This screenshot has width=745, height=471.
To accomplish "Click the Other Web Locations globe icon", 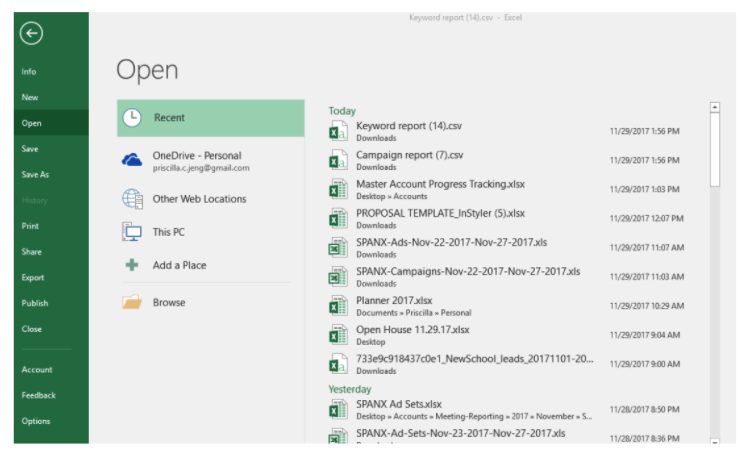I will (132, 199).
